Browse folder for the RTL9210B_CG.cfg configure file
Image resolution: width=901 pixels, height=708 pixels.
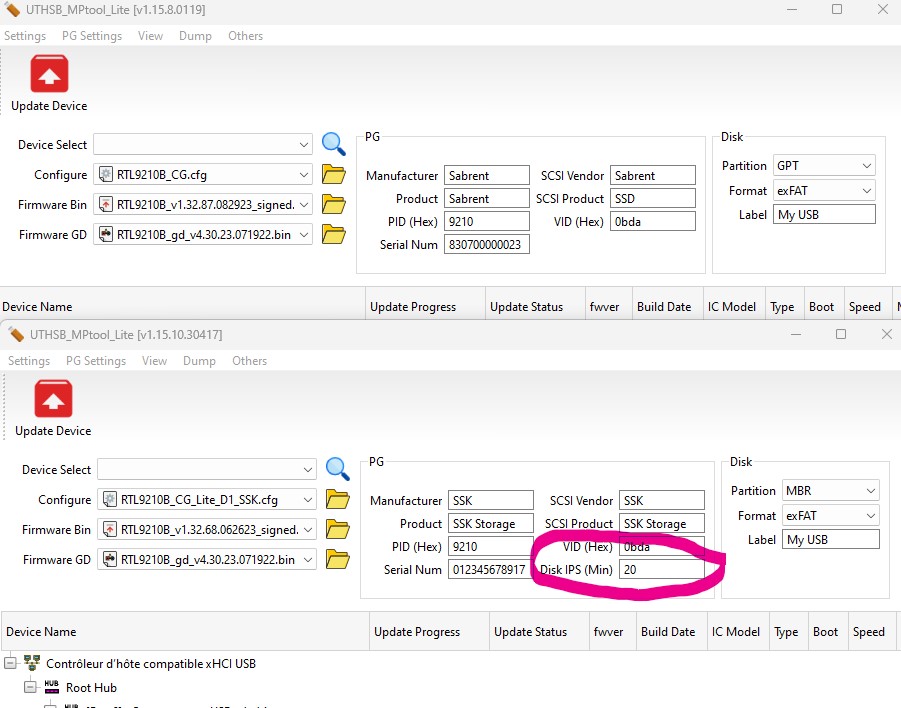point(333,175)
